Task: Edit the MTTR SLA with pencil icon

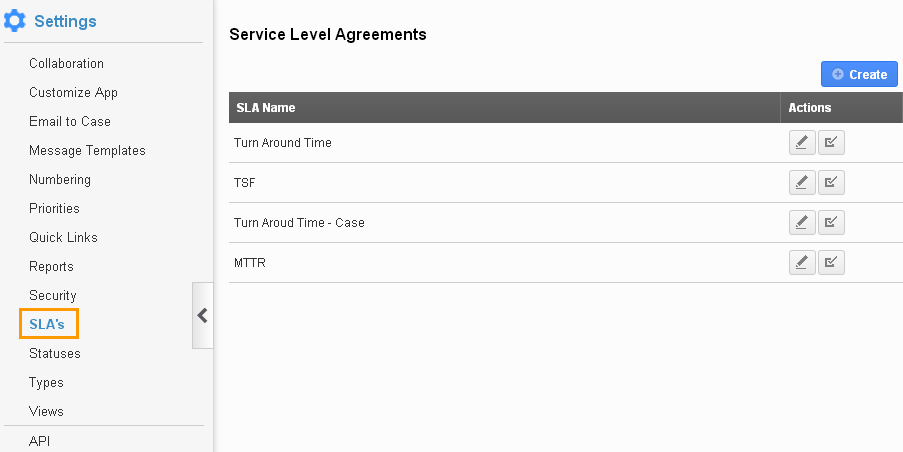Action: [x=802, y=263]
